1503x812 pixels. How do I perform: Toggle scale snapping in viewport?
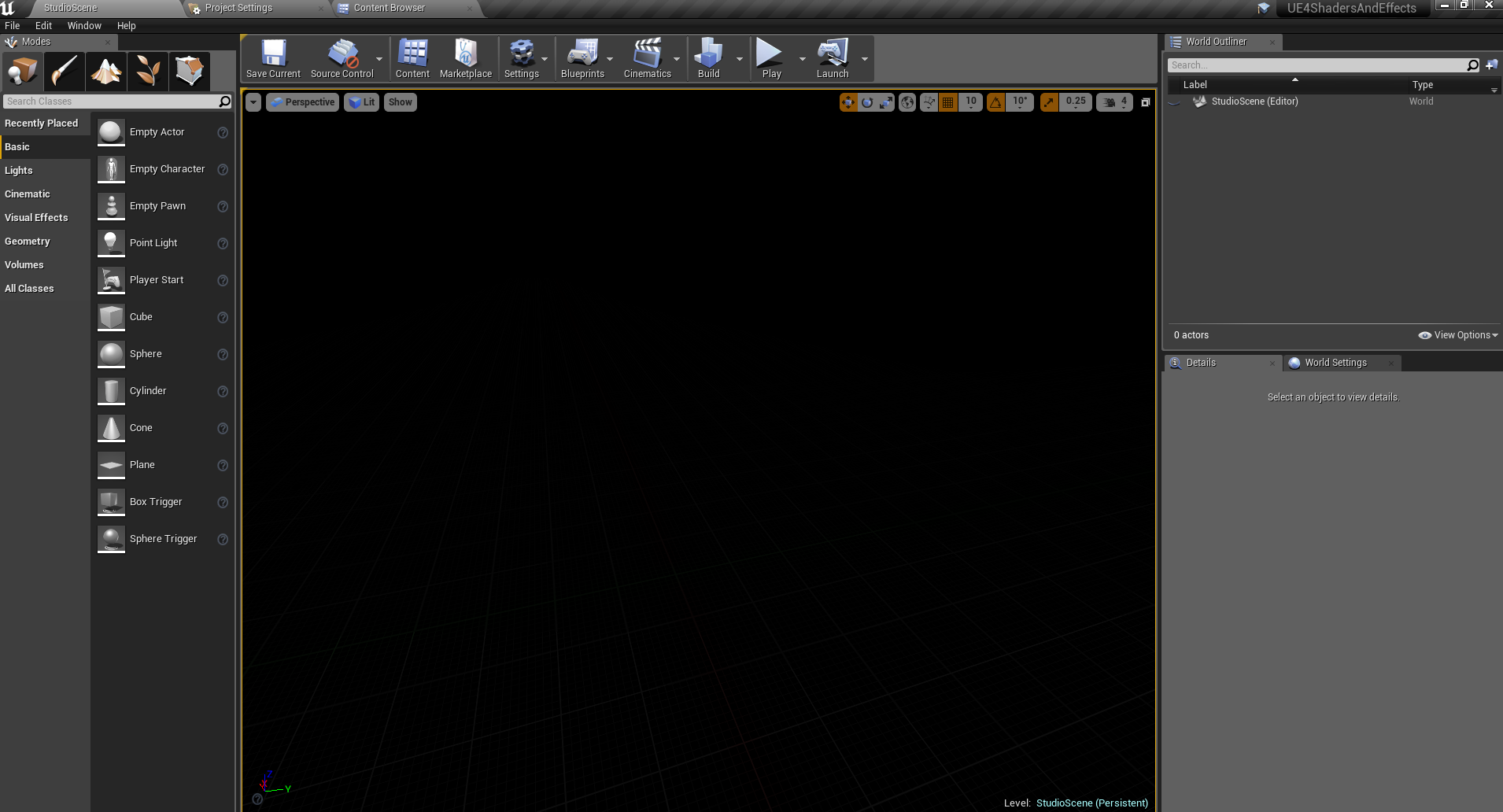coord(1049,102)
